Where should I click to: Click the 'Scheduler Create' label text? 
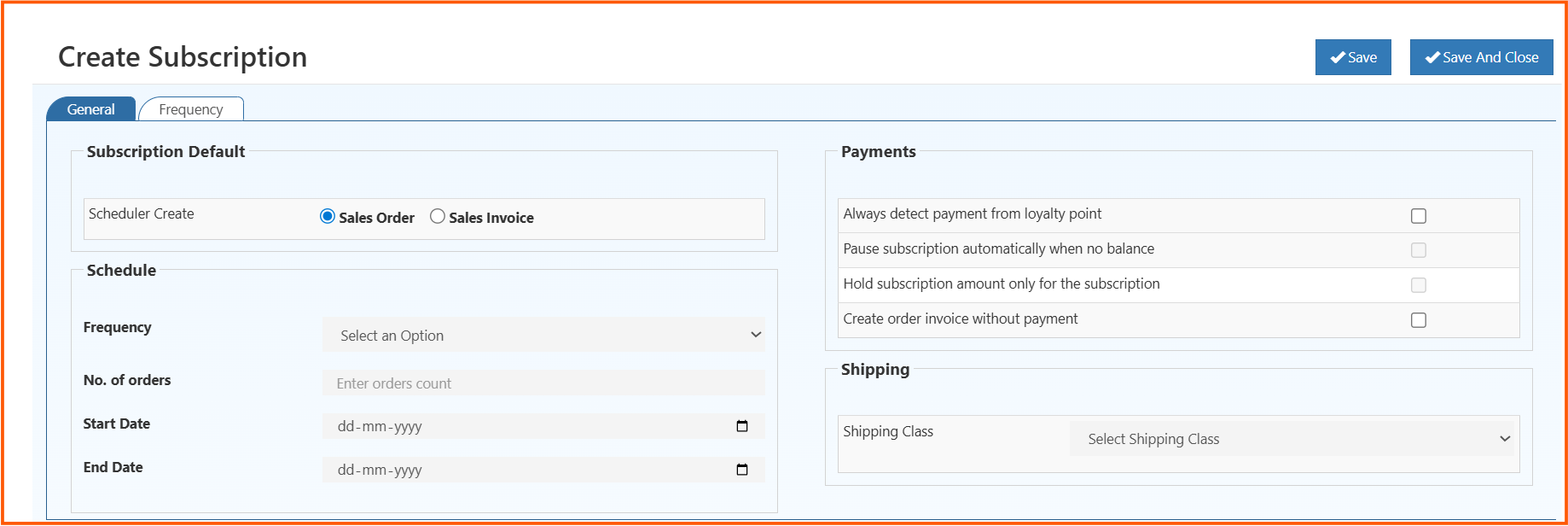[x=142, y=213]
